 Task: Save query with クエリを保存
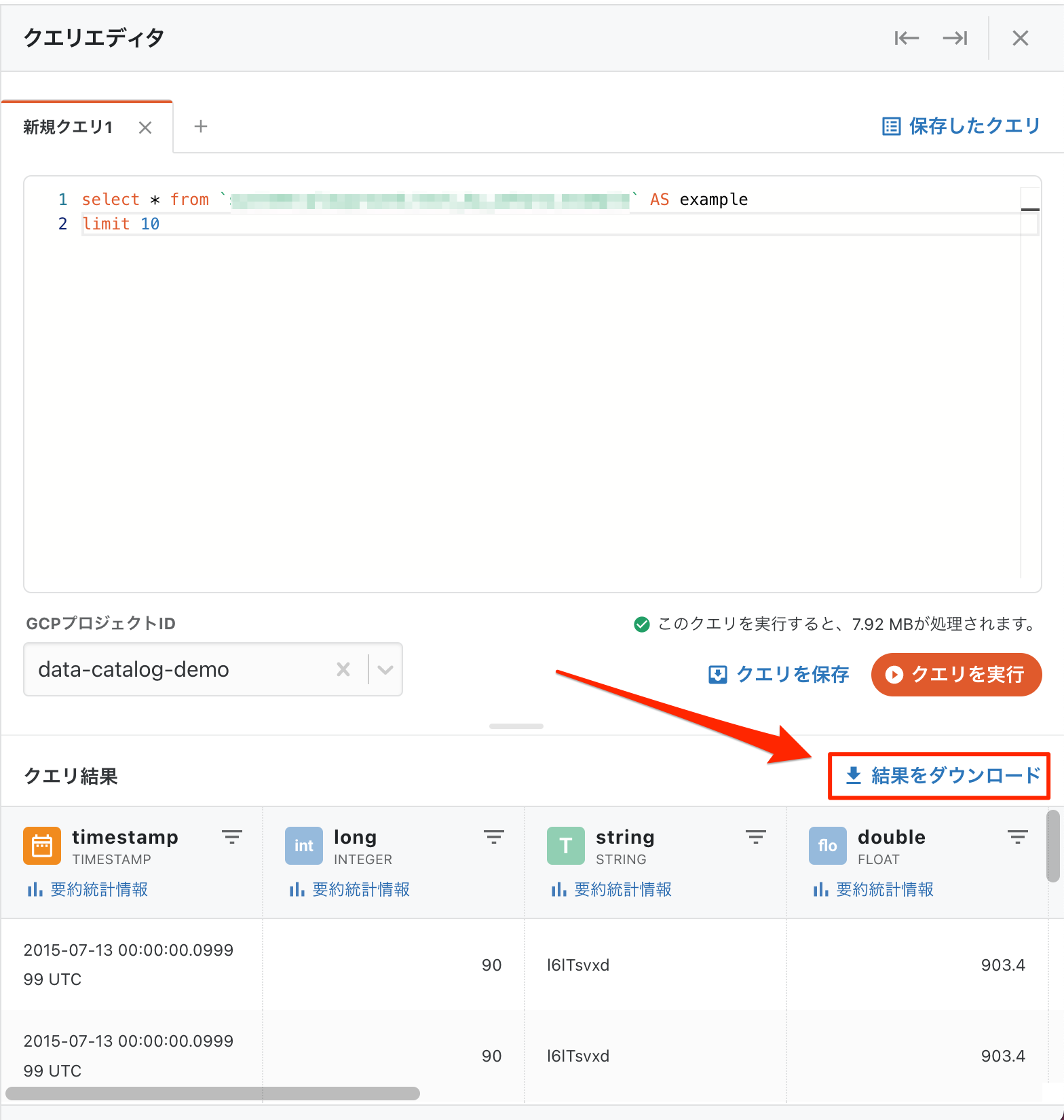[779, 674]
